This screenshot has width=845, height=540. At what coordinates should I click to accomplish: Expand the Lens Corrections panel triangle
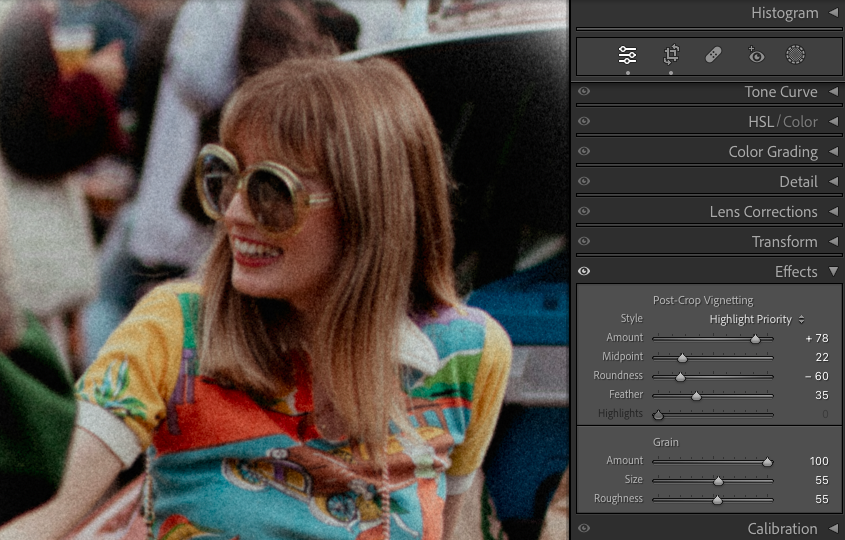click(834, 211)
